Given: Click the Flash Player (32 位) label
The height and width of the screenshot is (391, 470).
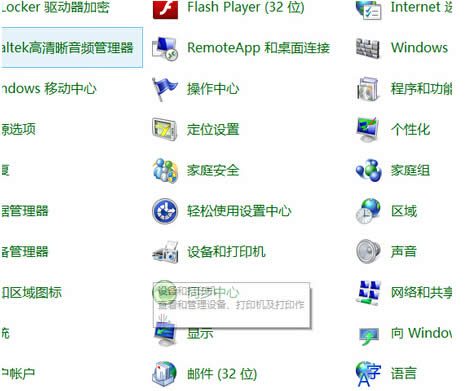Looking at the screenshot, I should (x=246, y=7).
